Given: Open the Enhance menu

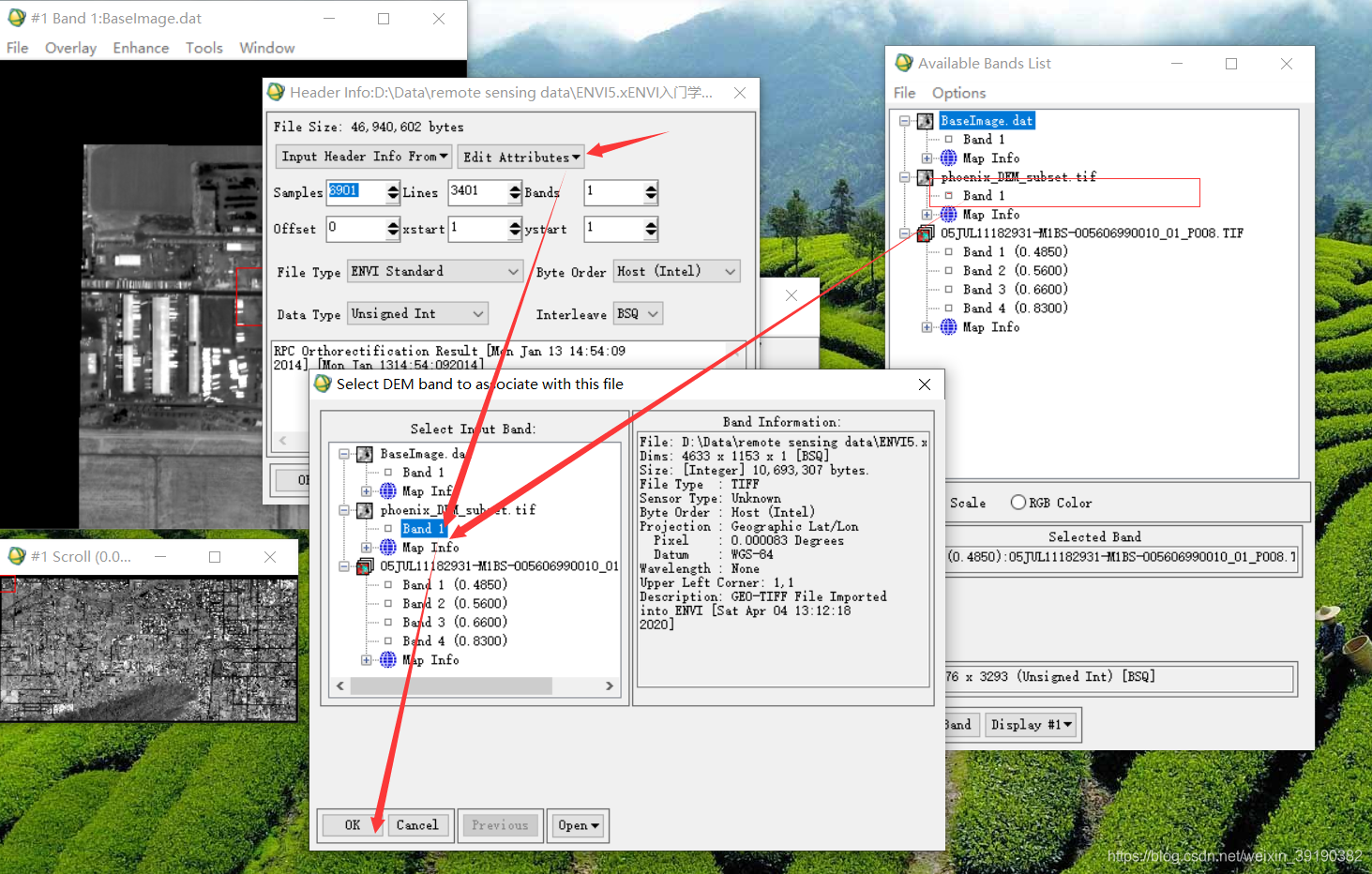Looking at the screenshot, I should point(141,48).
